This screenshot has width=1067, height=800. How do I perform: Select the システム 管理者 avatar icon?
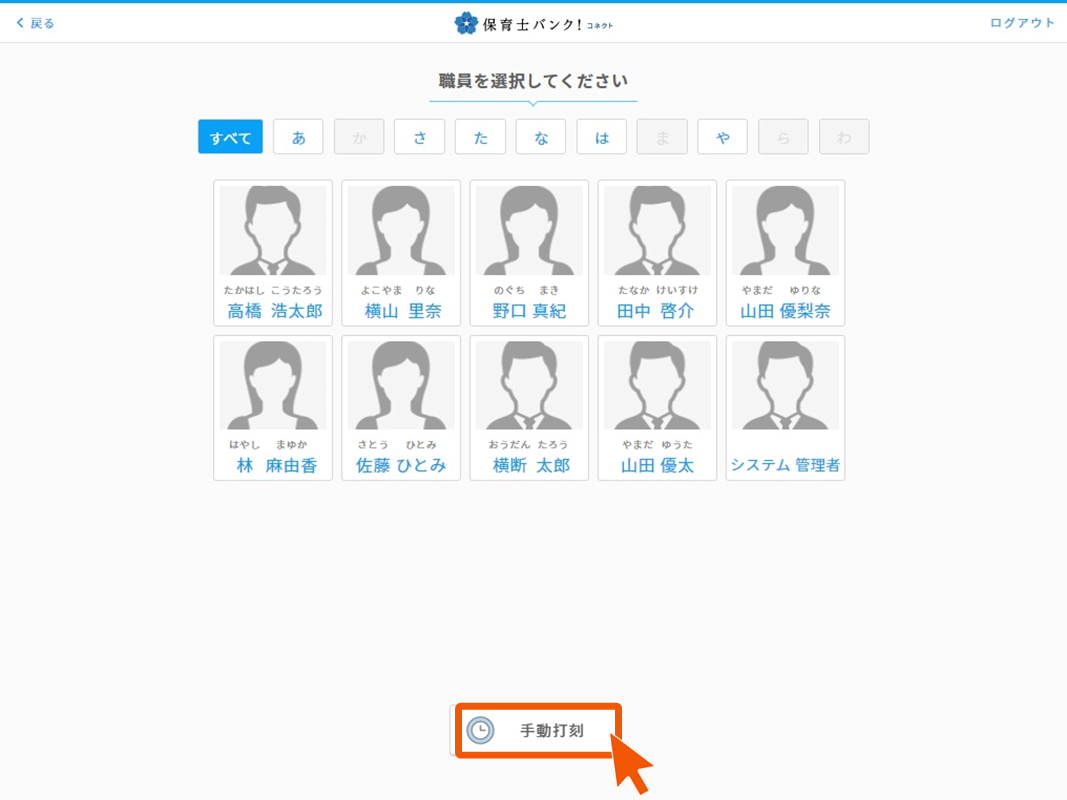tap(785, 386)
